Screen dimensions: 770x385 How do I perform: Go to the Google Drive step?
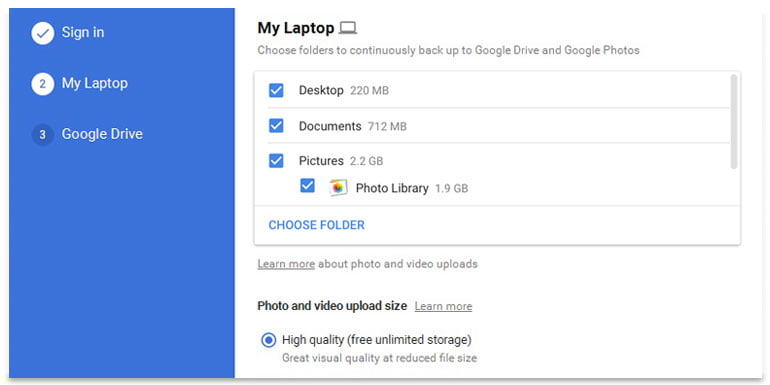pyautogui.click(x=102, y=134)
